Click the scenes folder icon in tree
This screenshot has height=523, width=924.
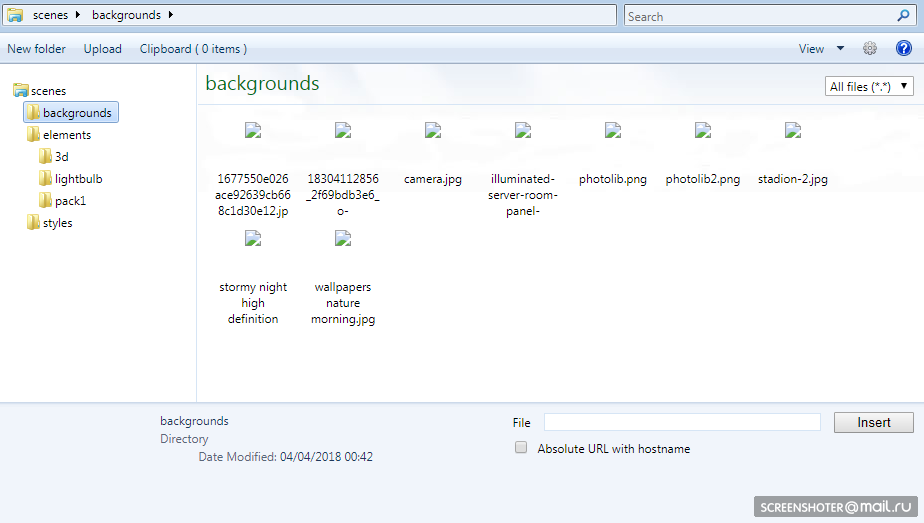coord(21,91)
